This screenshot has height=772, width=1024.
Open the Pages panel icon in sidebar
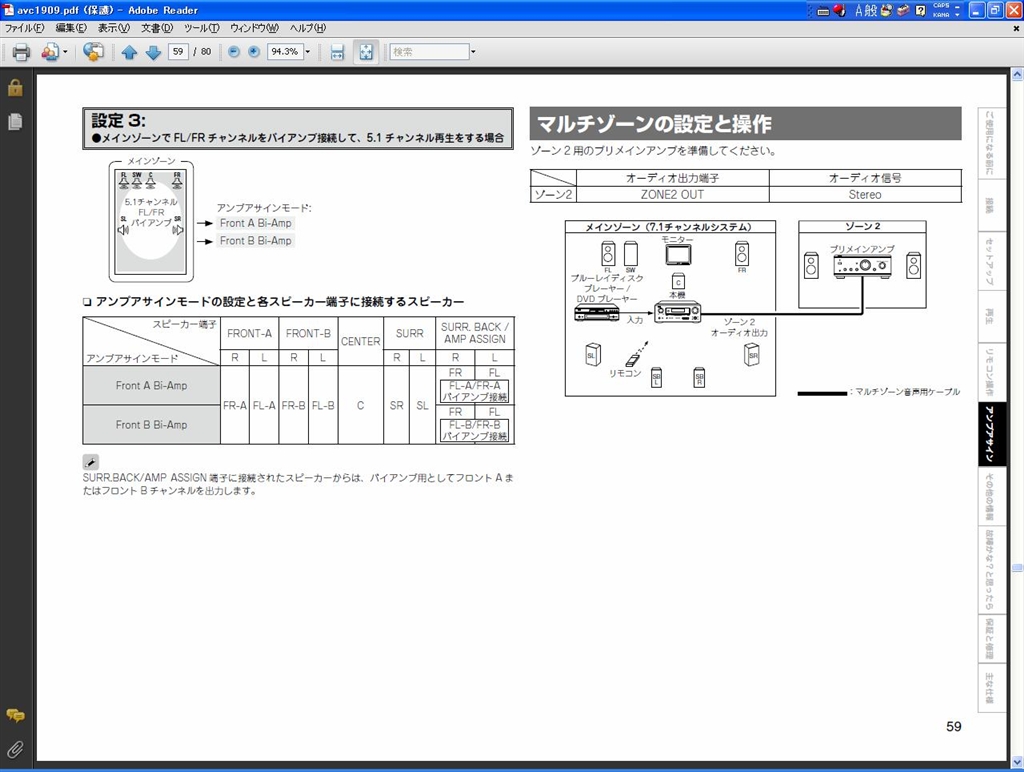coord(15,121)
